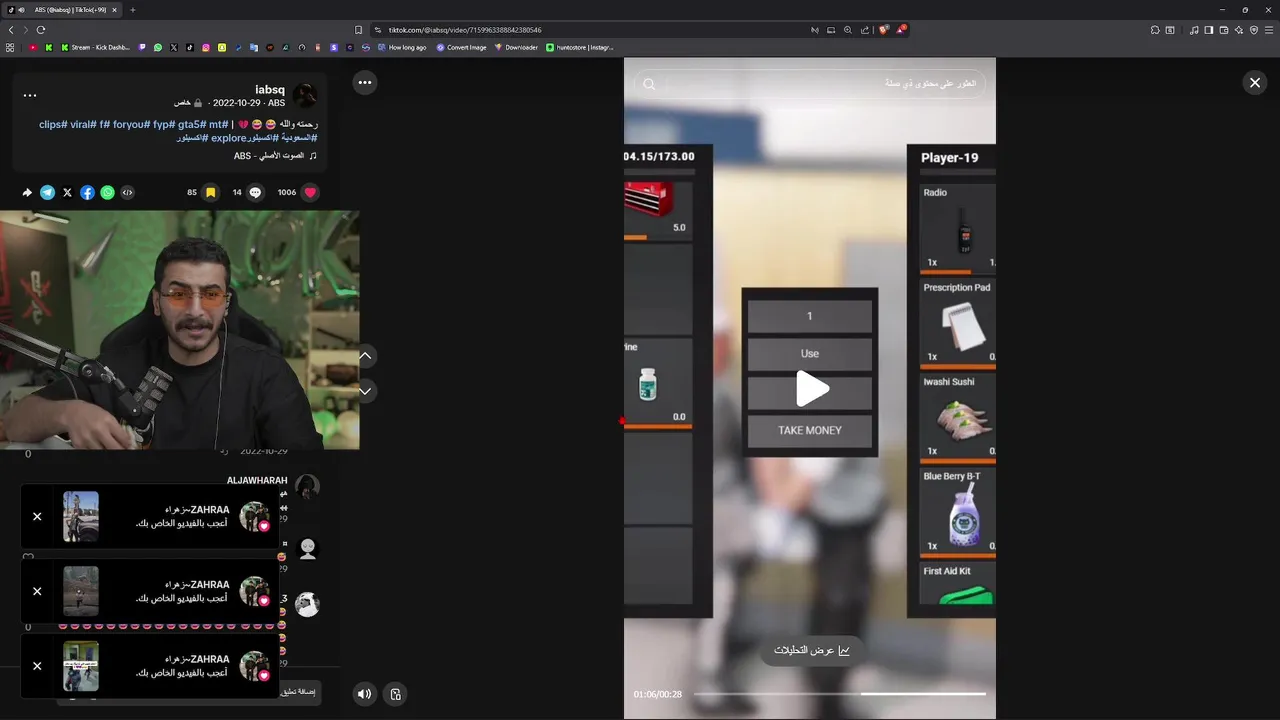Go to the next video with down chevron
Screen dimensions: 1280x720
(x=365, y=391)
